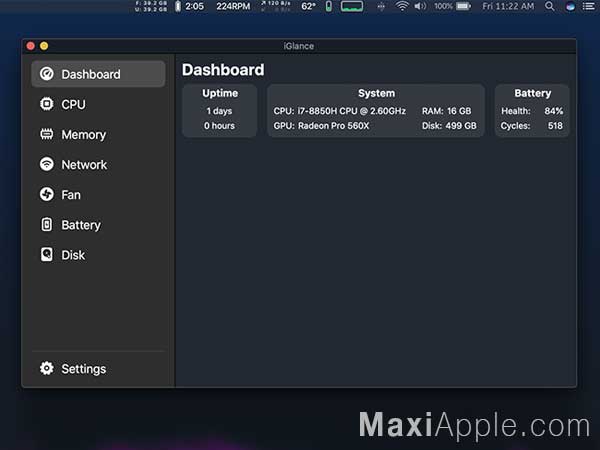
Task: Click the Cycles 518 value
Action: pos(555,126)
